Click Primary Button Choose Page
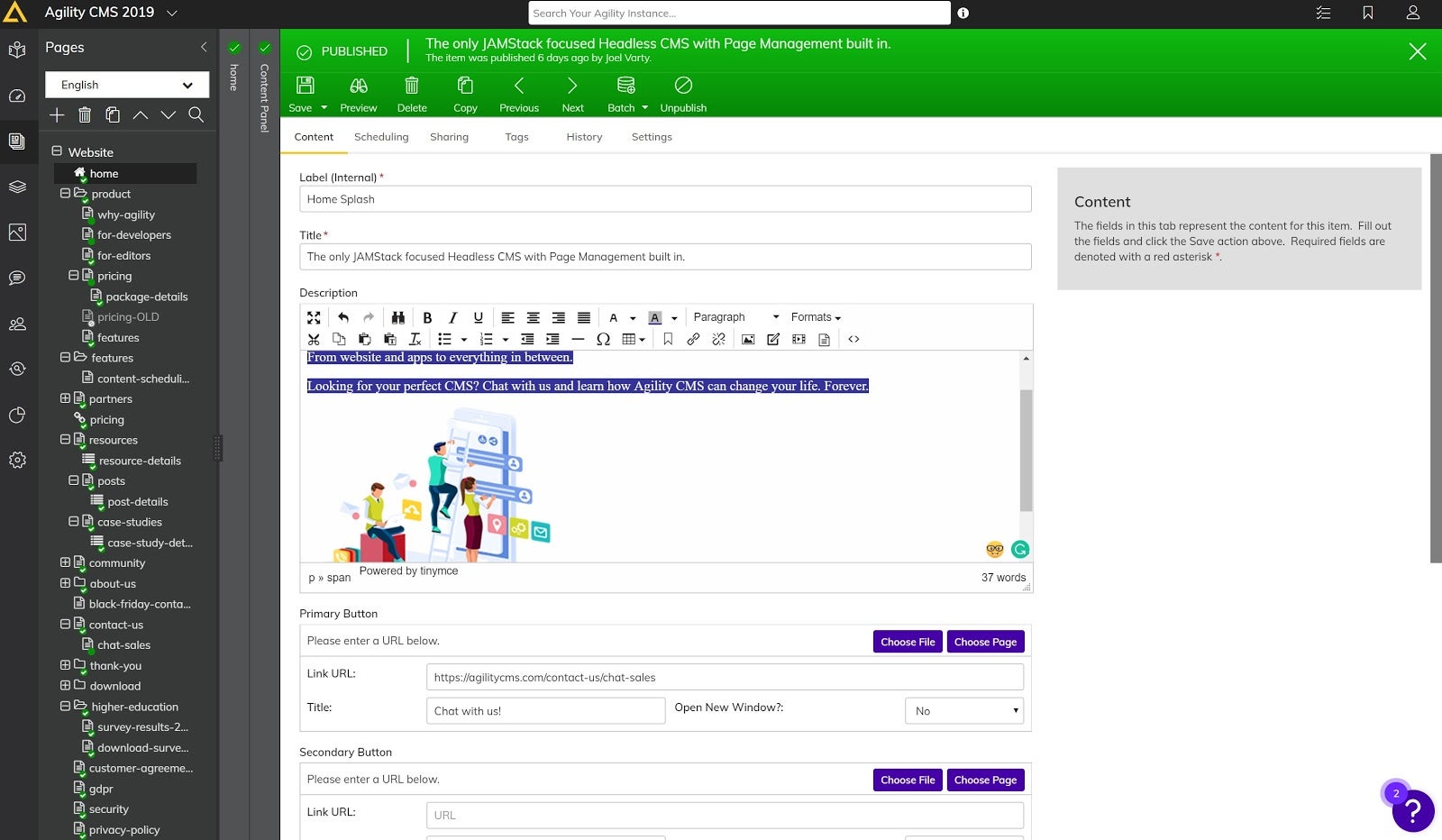 (x=985, y=642)
